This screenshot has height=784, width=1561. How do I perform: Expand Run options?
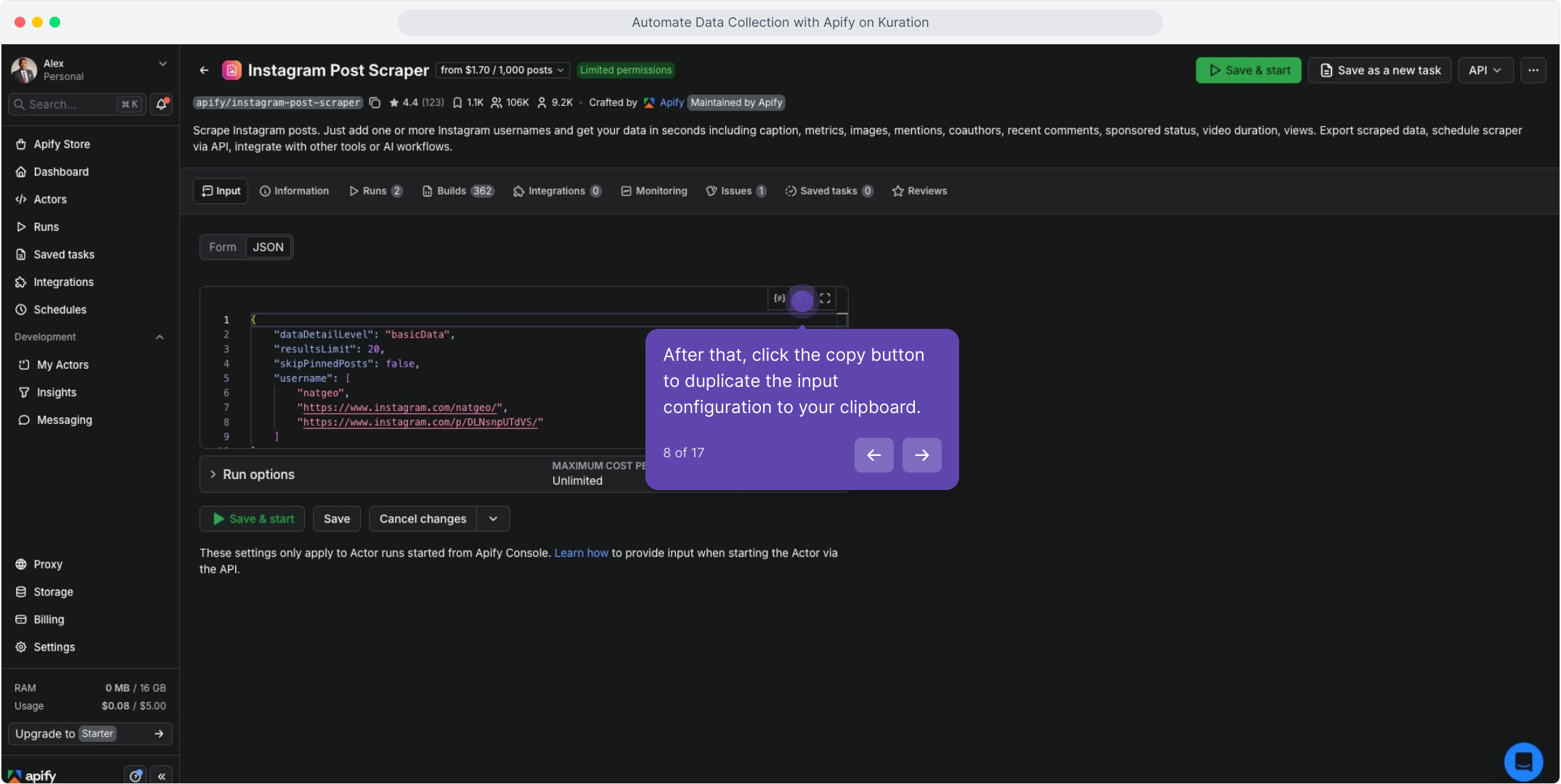(x=252, y=475)
